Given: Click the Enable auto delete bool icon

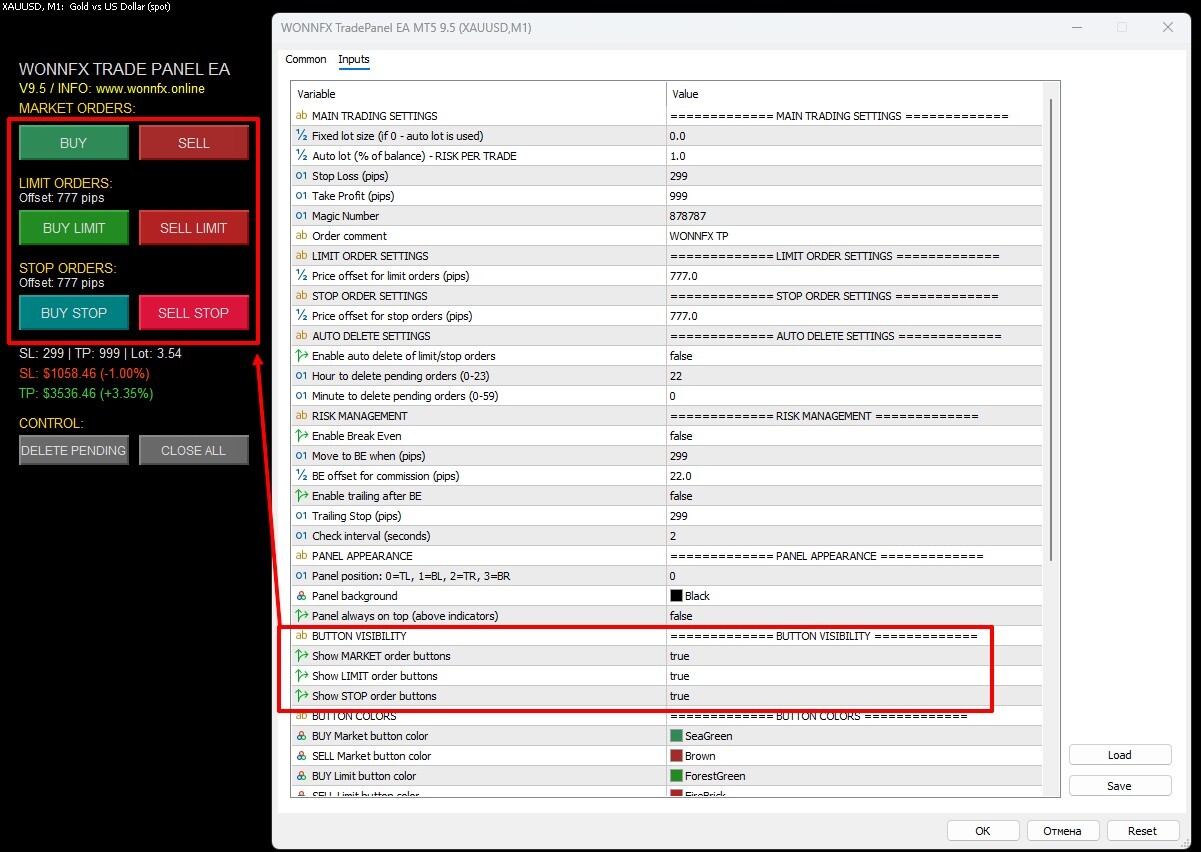Looking at the screenshot, I should (x=301, y=356).
